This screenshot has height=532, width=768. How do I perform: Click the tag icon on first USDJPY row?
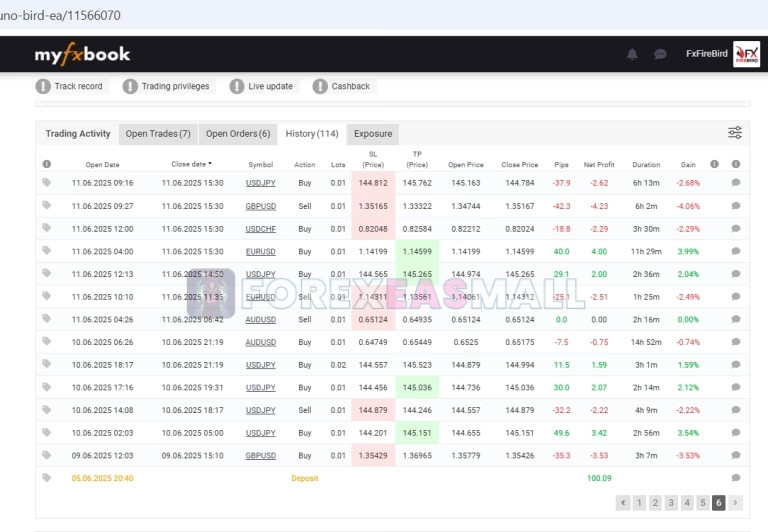[x=46, y=182]
